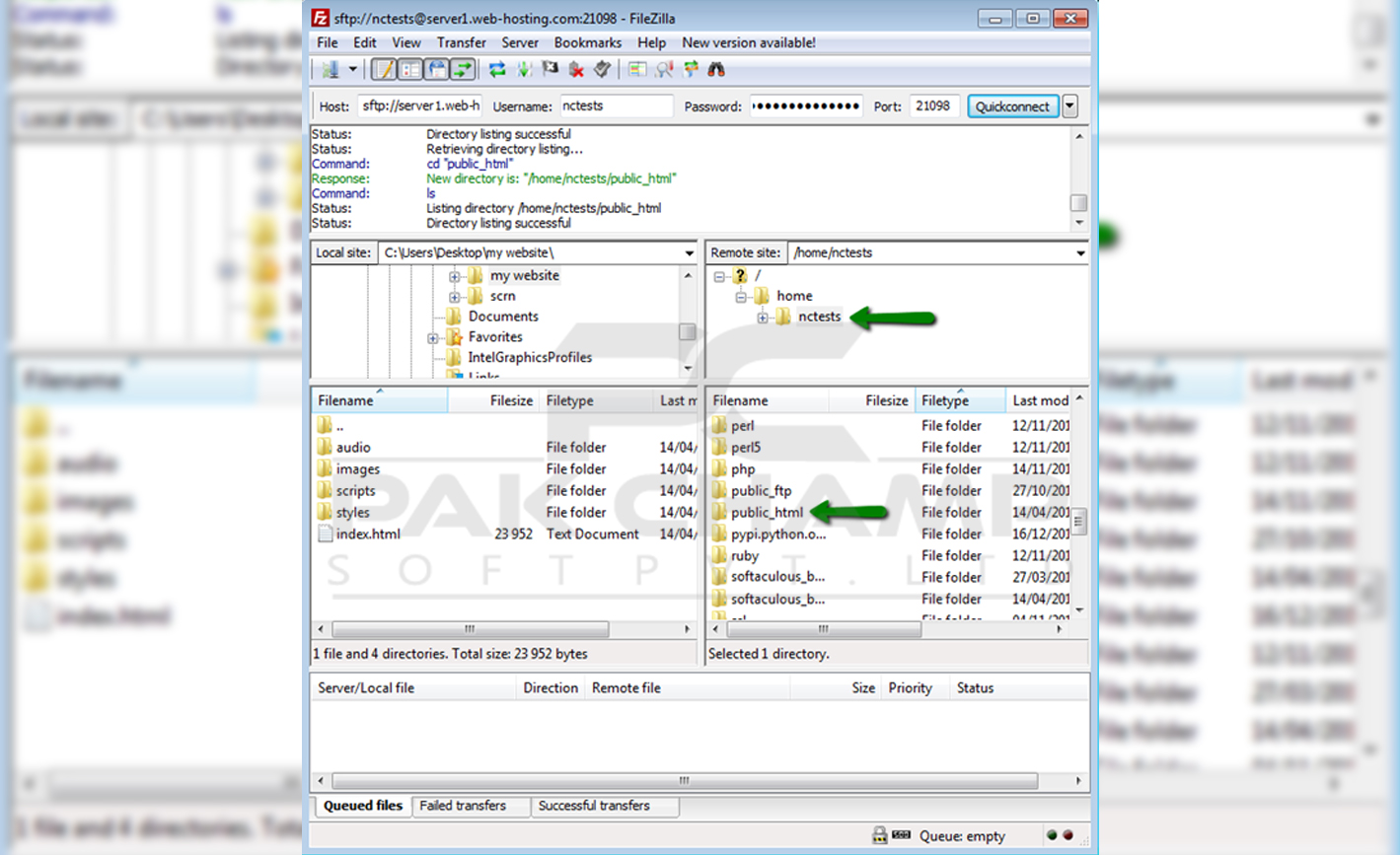This screenshot has width=1400, height=855.
Task: Click the Quickconnect button
Action: click(x=1012, y=106)
